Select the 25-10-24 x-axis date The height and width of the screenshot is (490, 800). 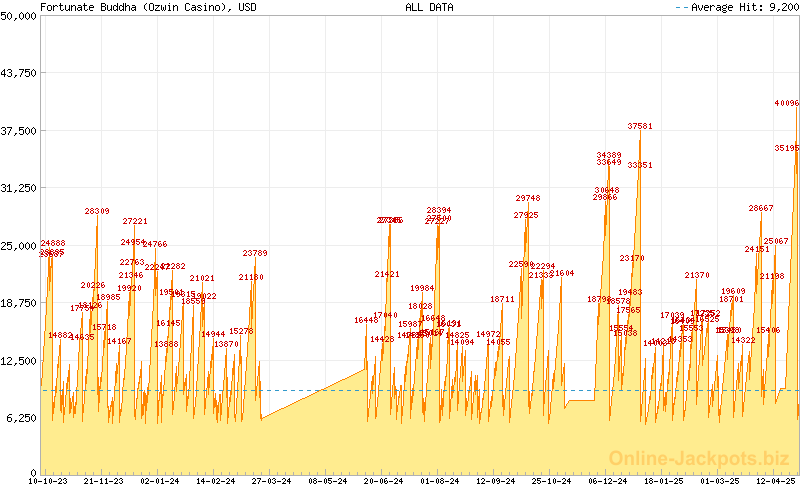[x=551, y=481]
